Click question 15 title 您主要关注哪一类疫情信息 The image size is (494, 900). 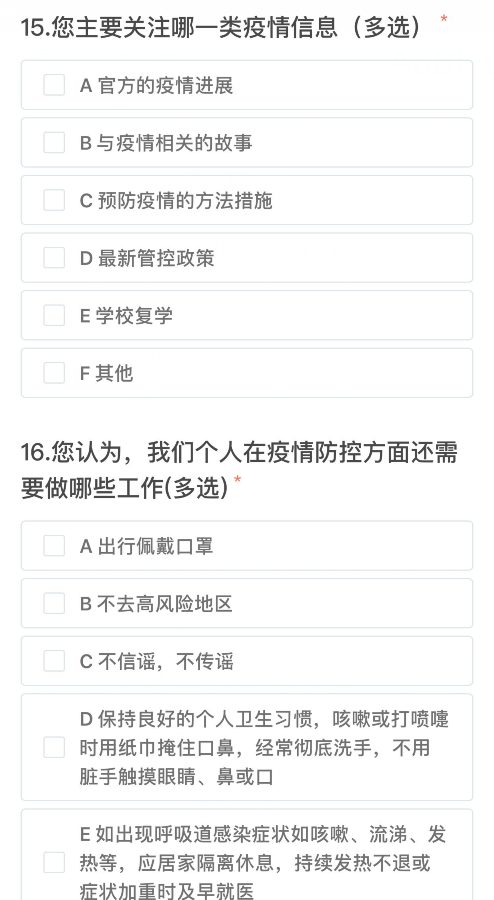(x=194, y=27)
